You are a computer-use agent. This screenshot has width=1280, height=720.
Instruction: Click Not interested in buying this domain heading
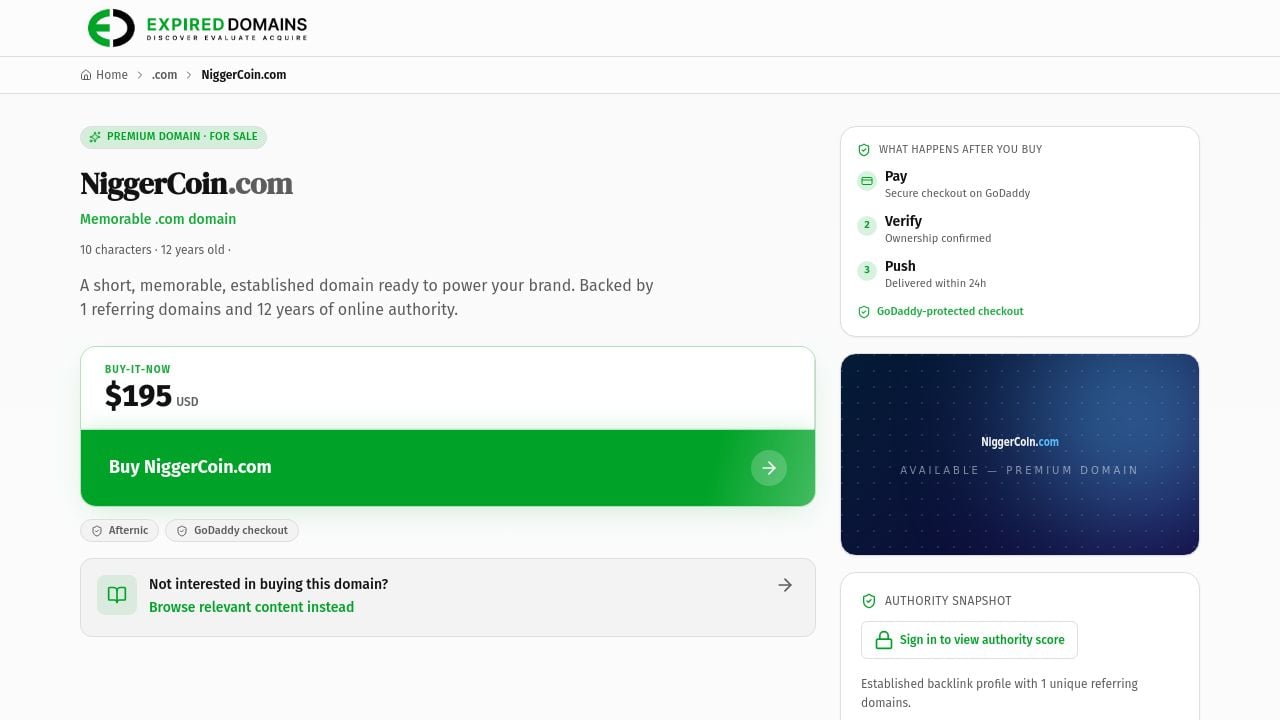point(268,584)
